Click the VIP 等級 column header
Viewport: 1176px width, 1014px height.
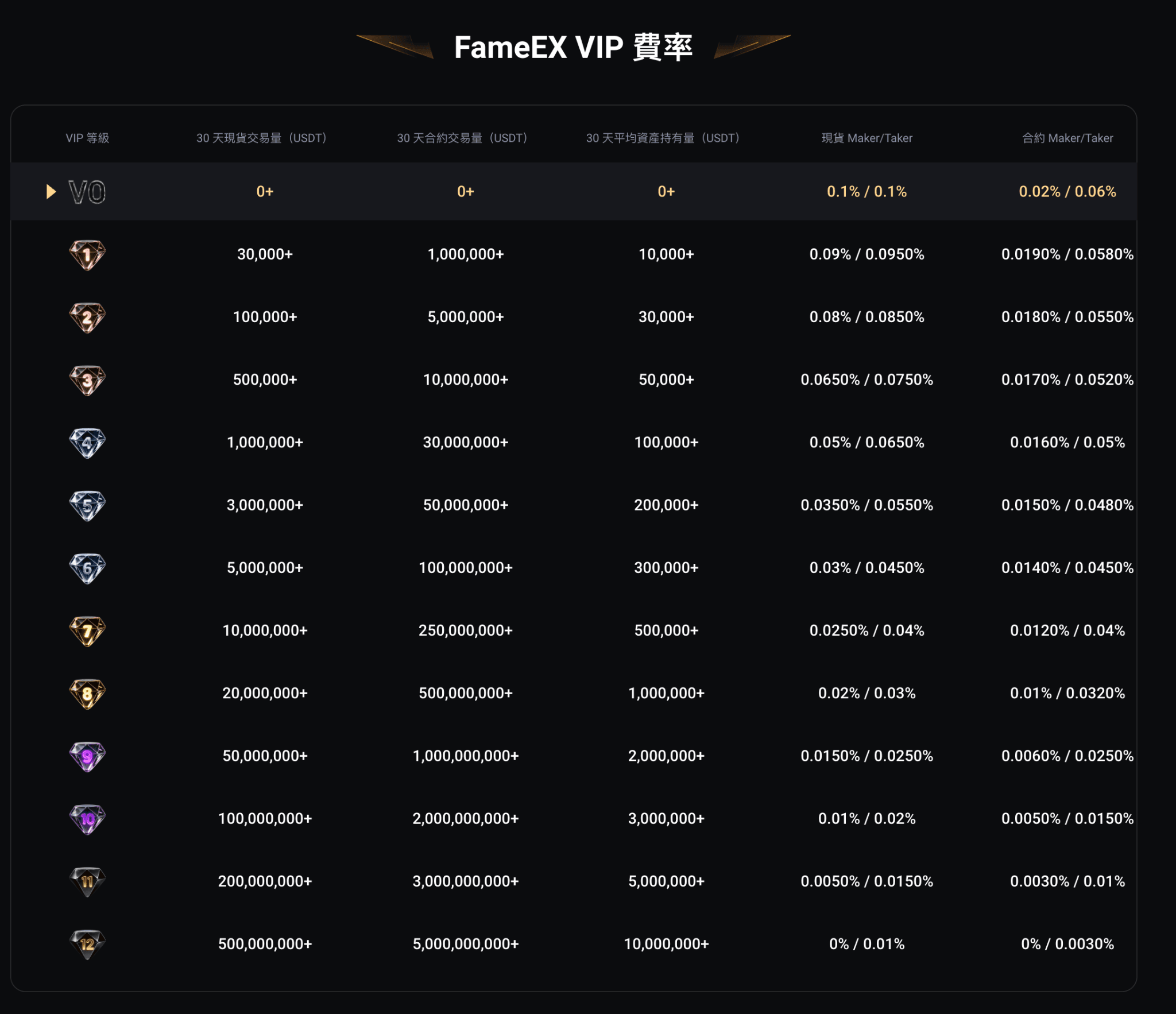tap(87, 138)
